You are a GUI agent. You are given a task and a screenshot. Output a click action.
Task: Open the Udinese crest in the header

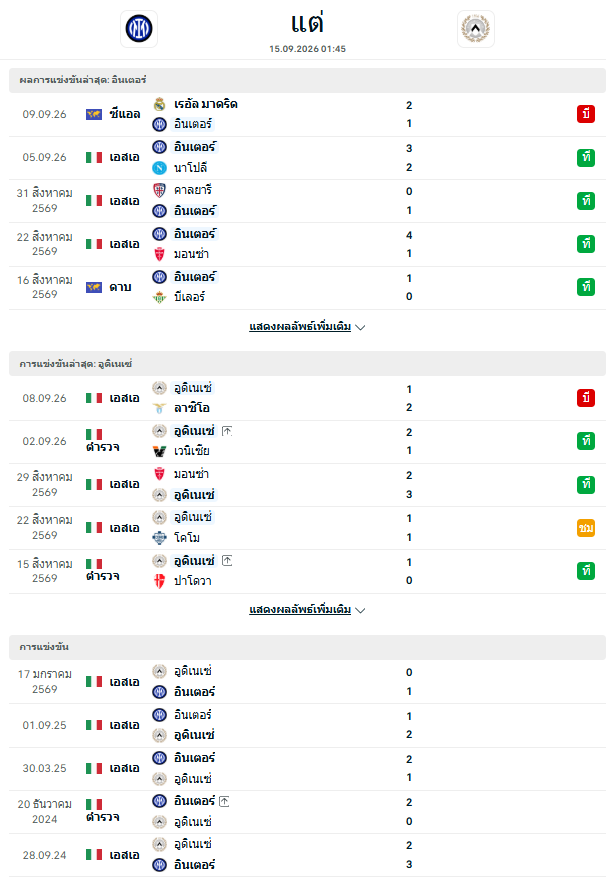pos(476,29)
